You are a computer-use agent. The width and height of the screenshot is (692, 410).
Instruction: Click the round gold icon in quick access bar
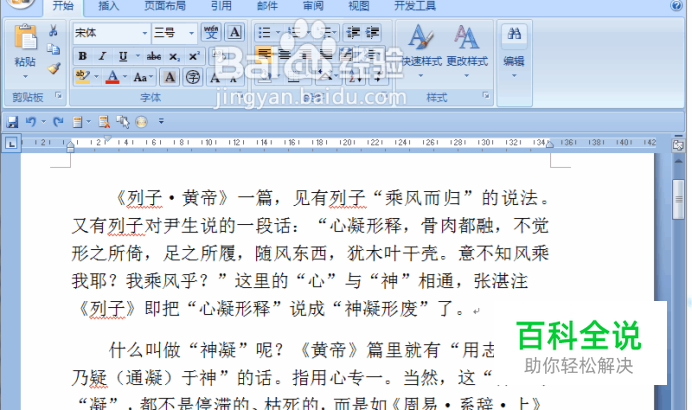point(141,122)
